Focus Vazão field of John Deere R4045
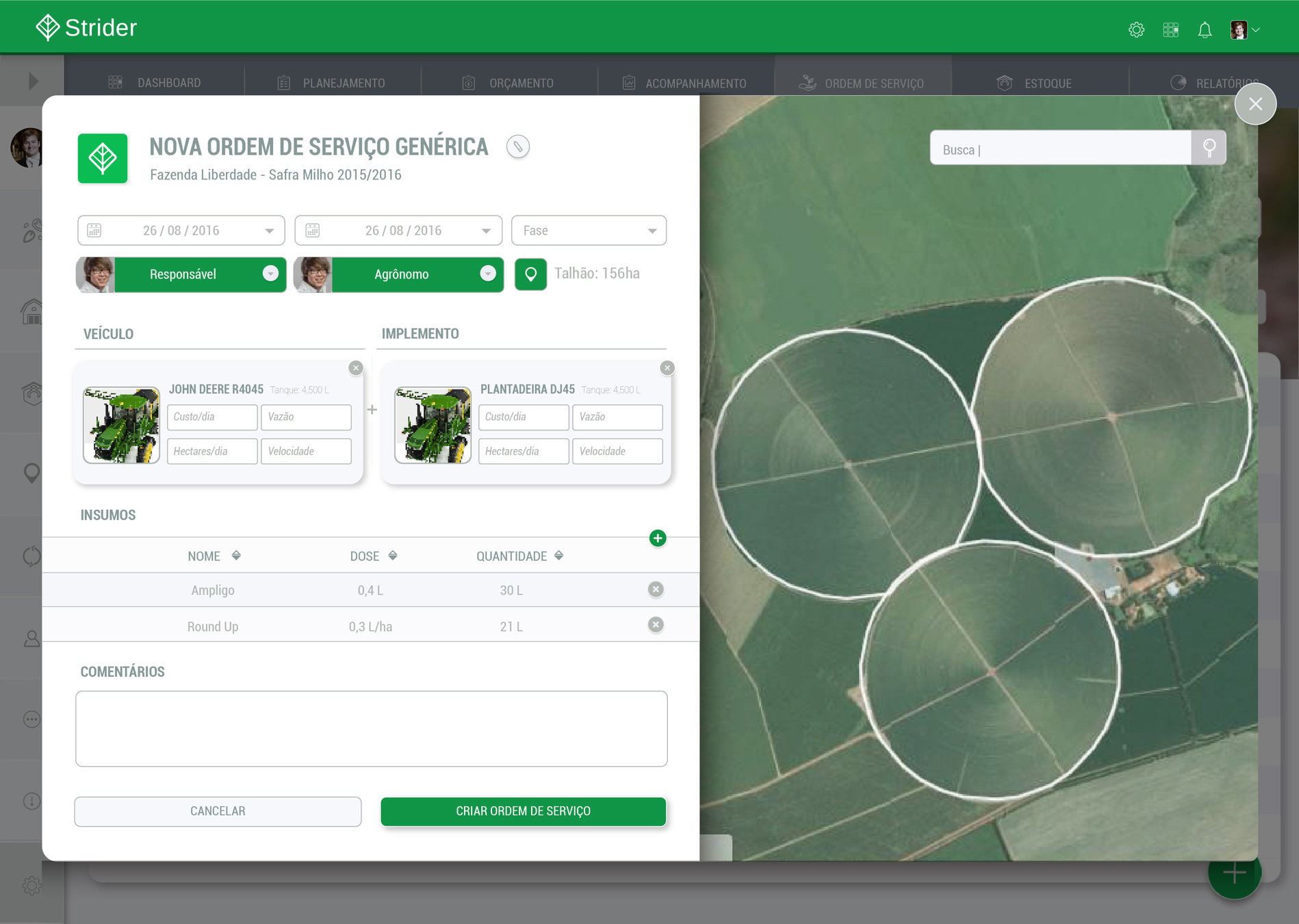The height and width of the screenshot is (924, 1299). (x=306, y=417)
